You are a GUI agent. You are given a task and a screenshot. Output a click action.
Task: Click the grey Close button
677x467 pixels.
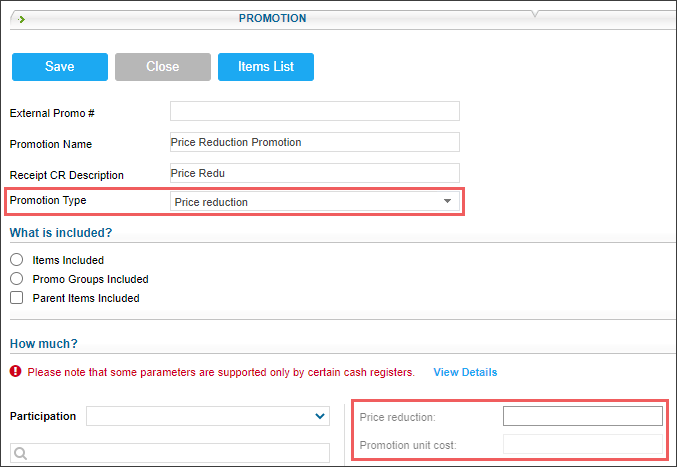[163, 67]
